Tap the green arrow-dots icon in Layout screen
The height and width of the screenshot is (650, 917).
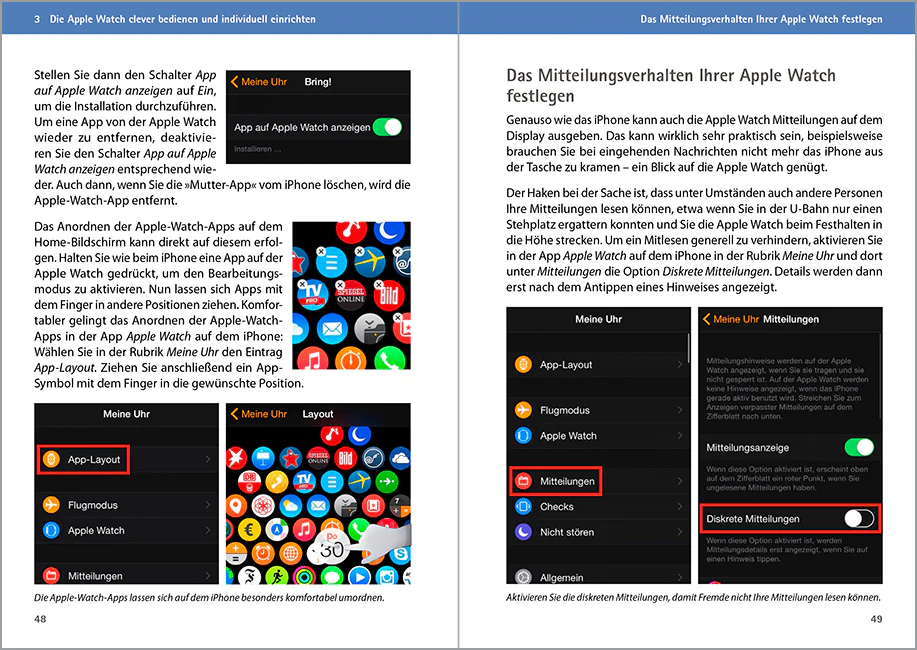[x=387, y=482]
